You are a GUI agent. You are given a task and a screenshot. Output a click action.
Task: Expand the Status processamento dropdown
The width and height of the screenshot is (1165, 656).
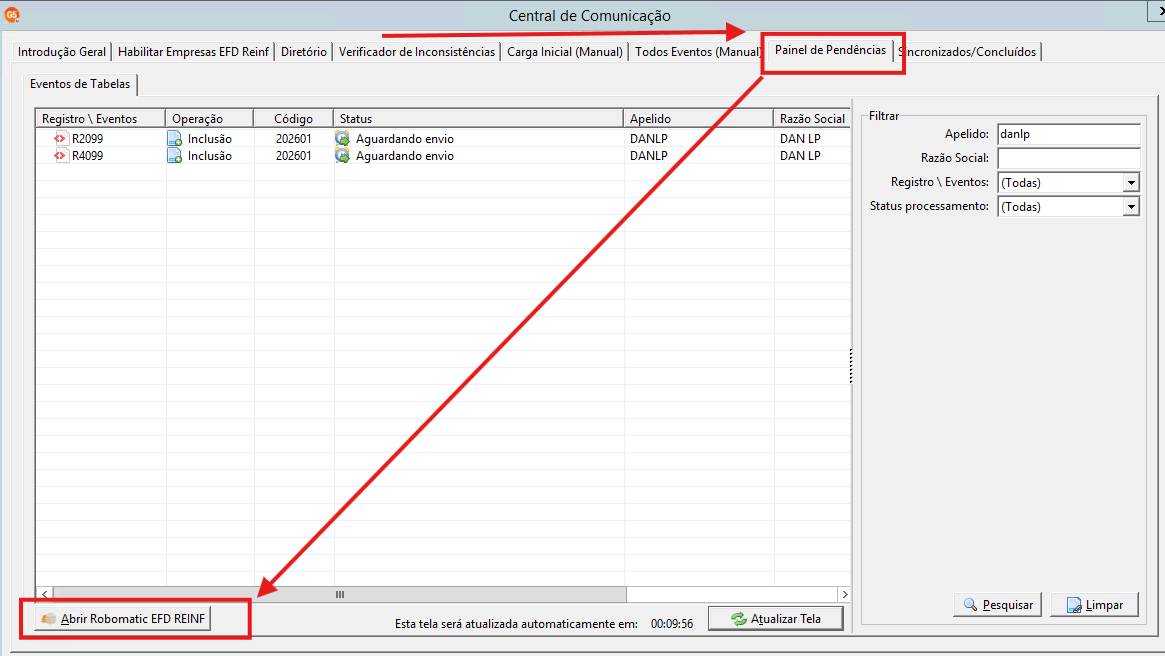[x=1131, y=207]
